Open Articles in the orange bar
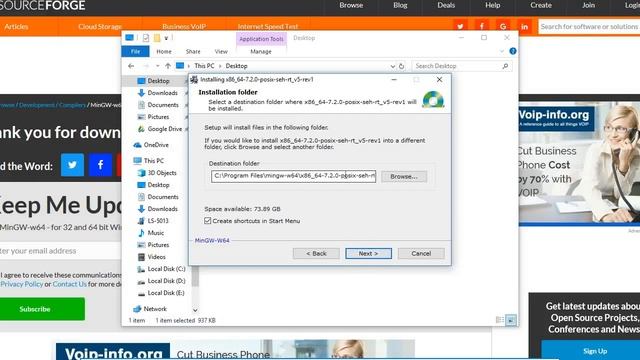Viewport: 640px width, 360px height. (x=16, y=27)
